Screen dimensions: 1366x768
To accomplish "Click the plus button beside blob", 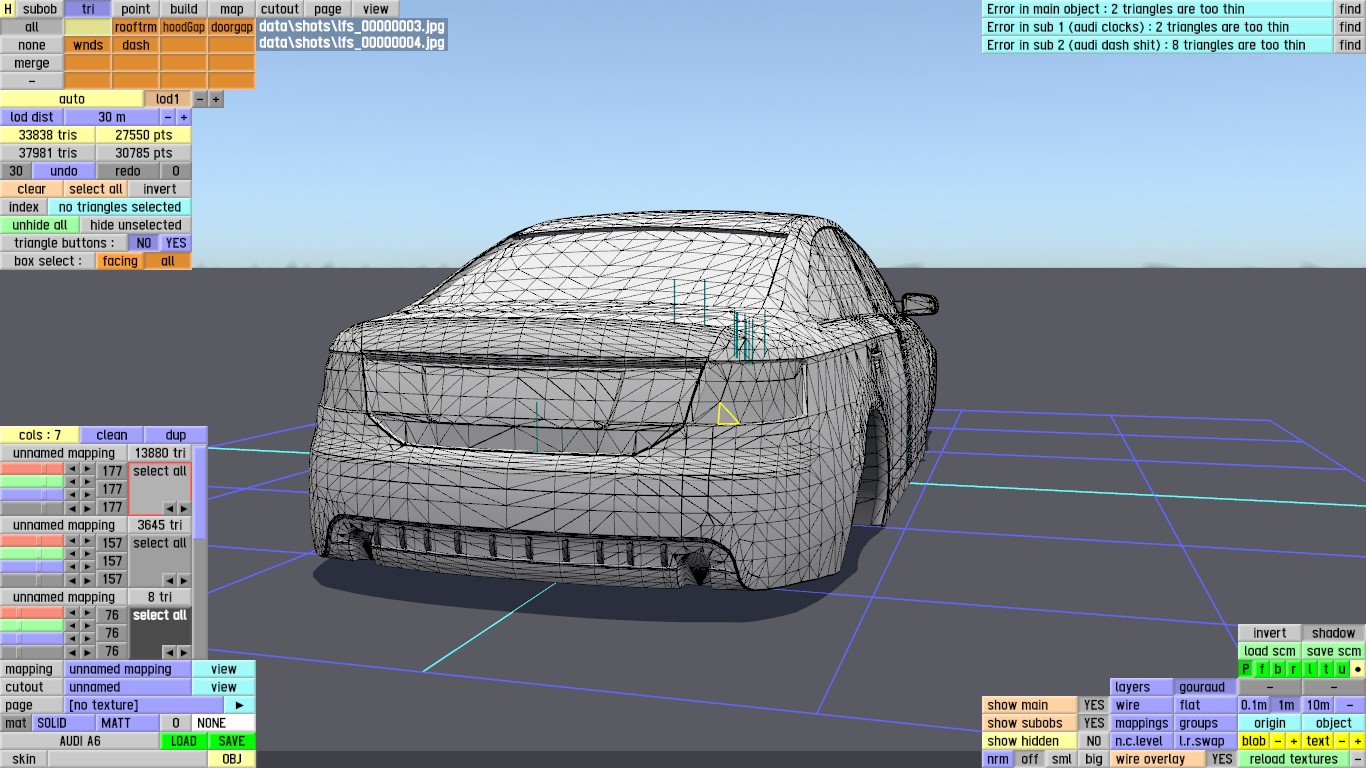I will coord(1293,741).
